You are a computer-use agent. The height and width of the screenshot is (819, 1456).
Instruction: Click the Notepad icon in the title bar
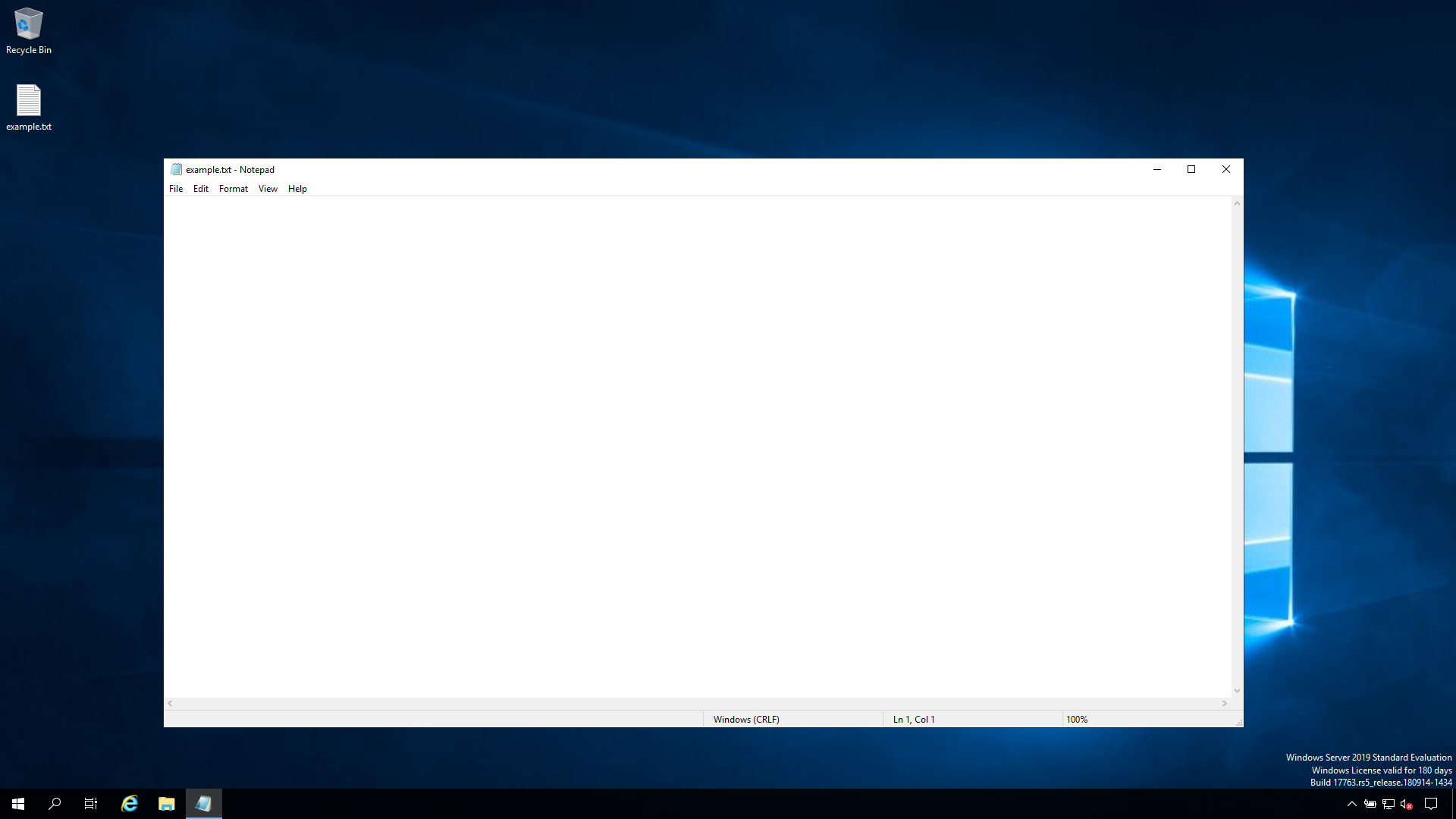pyautogui.click(x=177, y=169)
